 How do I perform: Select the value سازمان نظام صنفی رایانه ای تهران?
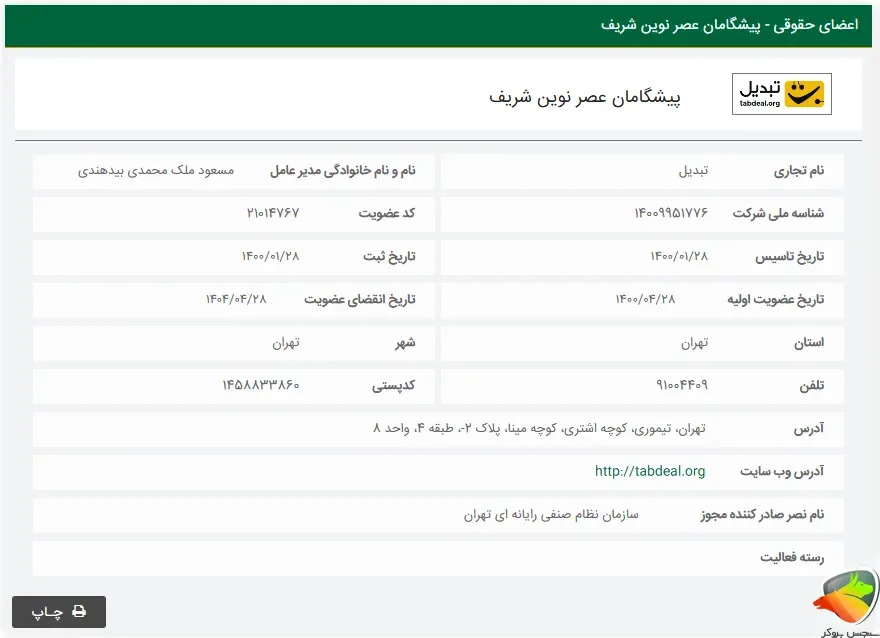[x=551, y=515]
